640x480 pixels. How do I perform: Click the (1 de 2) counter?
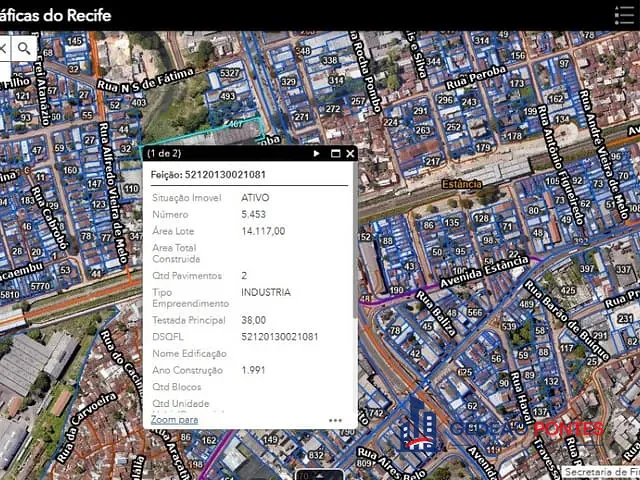[164, 153]
